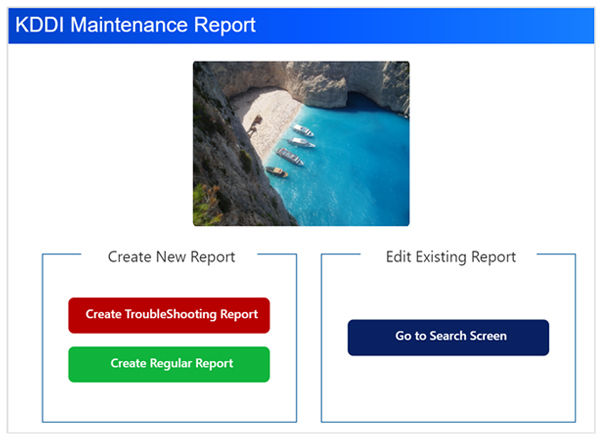The height and width of the screenshot is (448, 600).
Task: Click the Edit Existing Report group heading
Action: [451, 257]
